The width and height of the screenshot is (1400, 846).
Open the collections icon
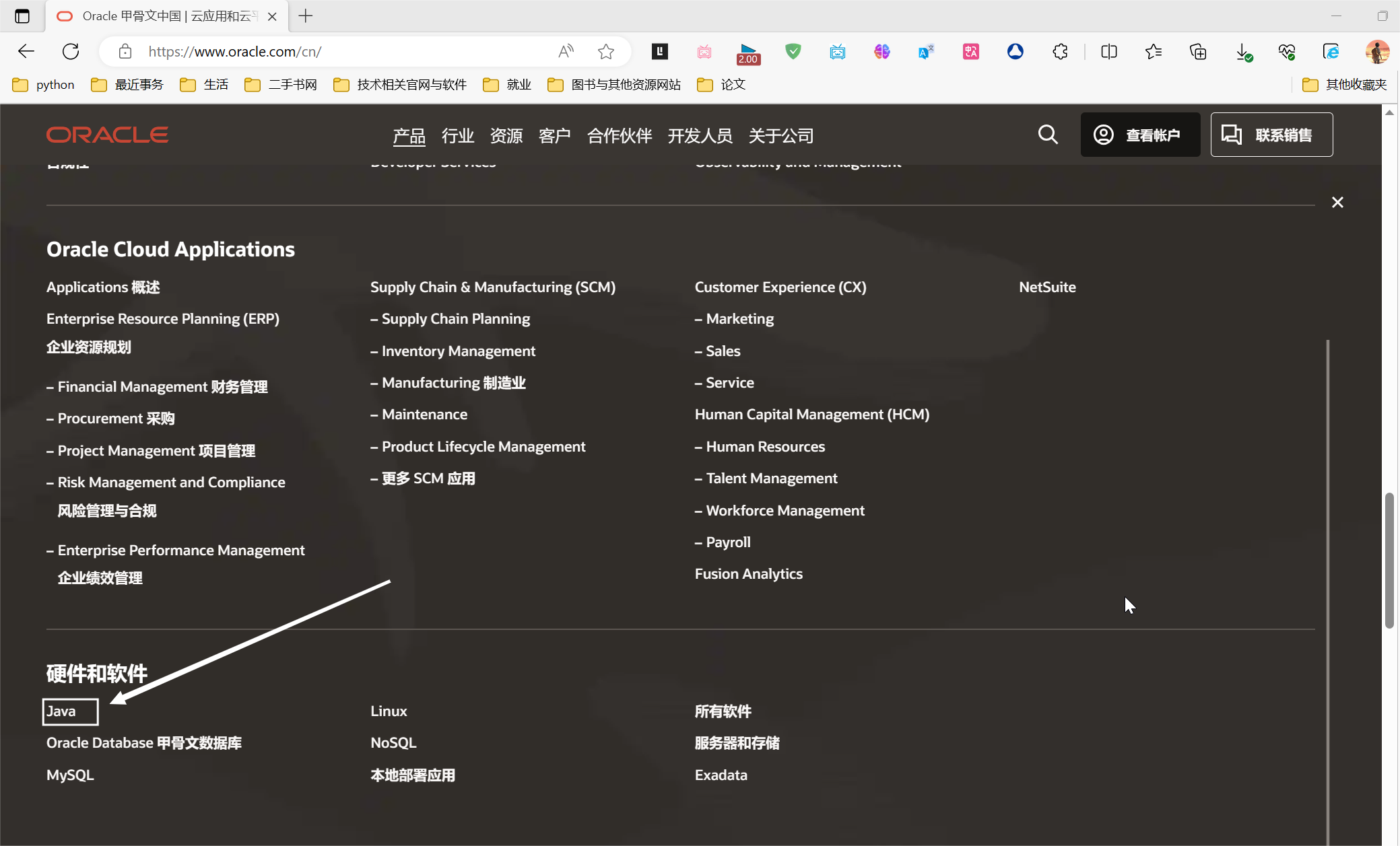[1198, 51]
